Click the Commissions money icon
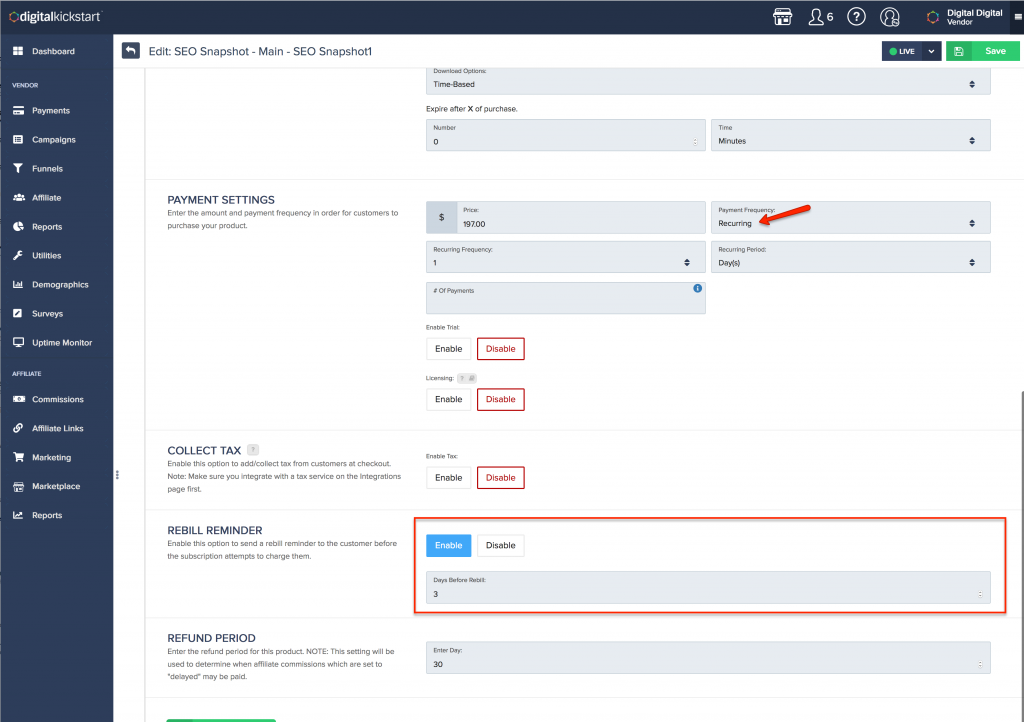 point(18,399)
